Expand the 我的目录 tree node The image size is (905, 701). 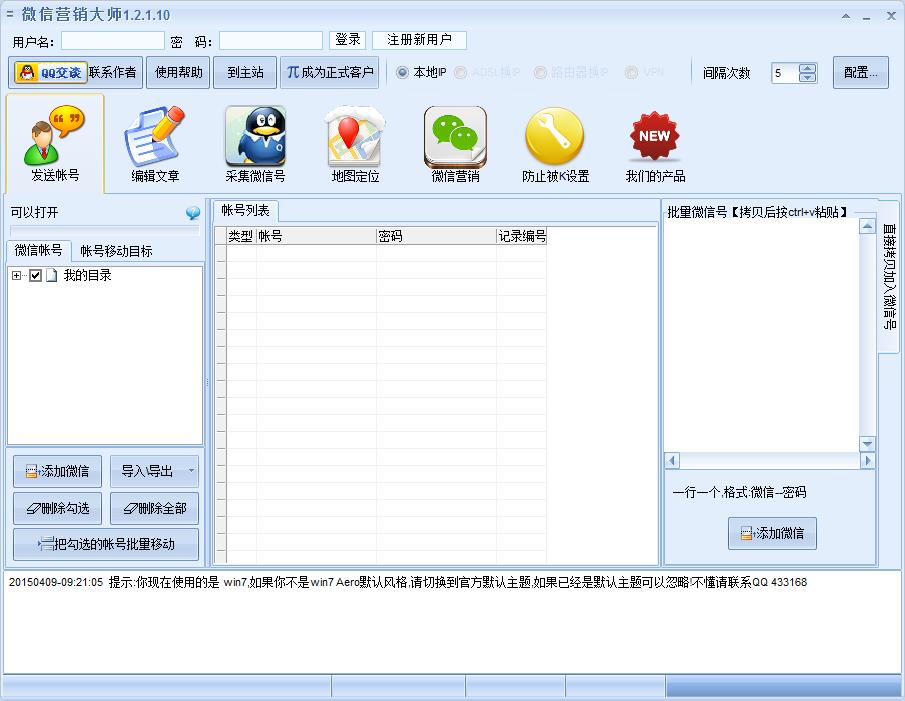click(x=16, y=276)
